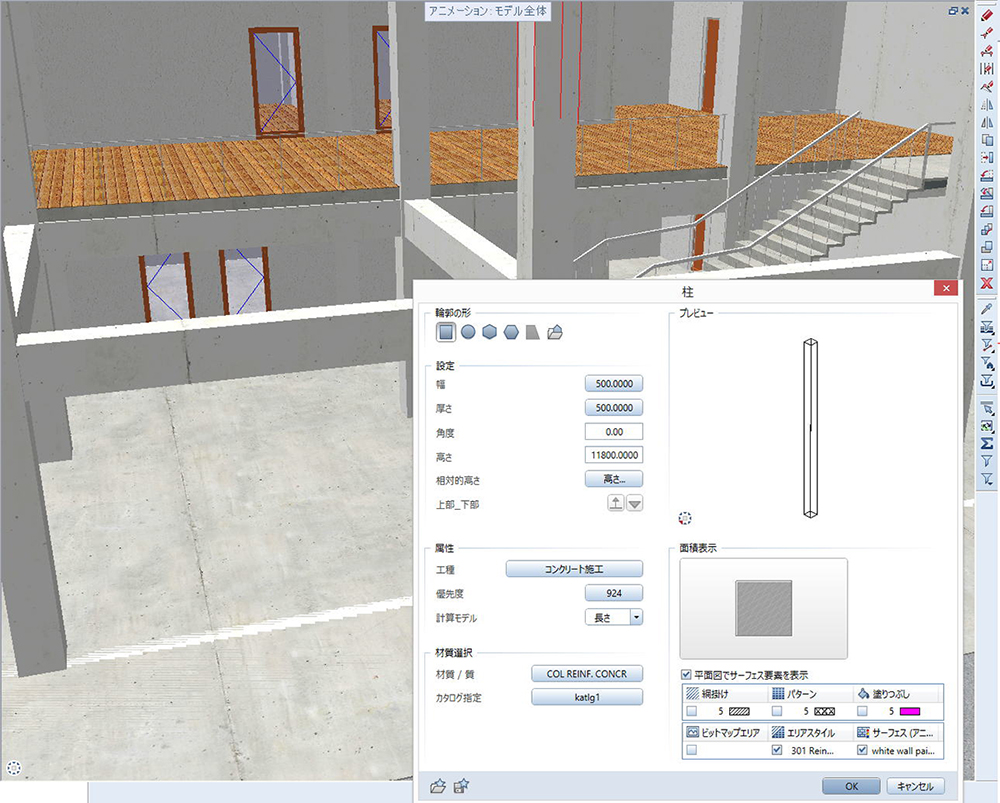Screen dimensions: 1000x803
Task: Click the Sigma sum tool in right toolbar
Action: point(987,443)
